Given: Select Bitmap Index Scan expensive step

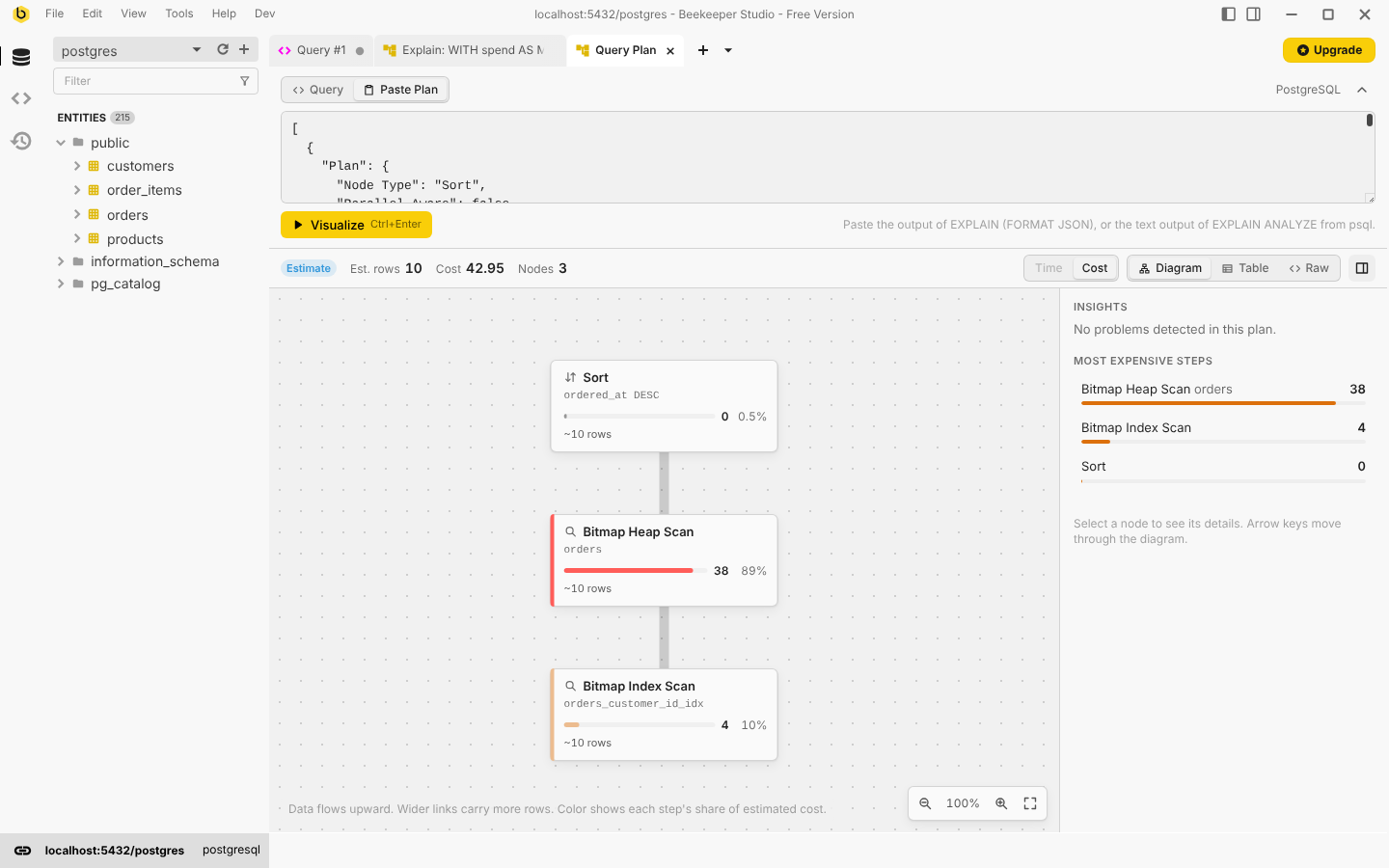Looking at the screenshot, I should point(1223,432).
